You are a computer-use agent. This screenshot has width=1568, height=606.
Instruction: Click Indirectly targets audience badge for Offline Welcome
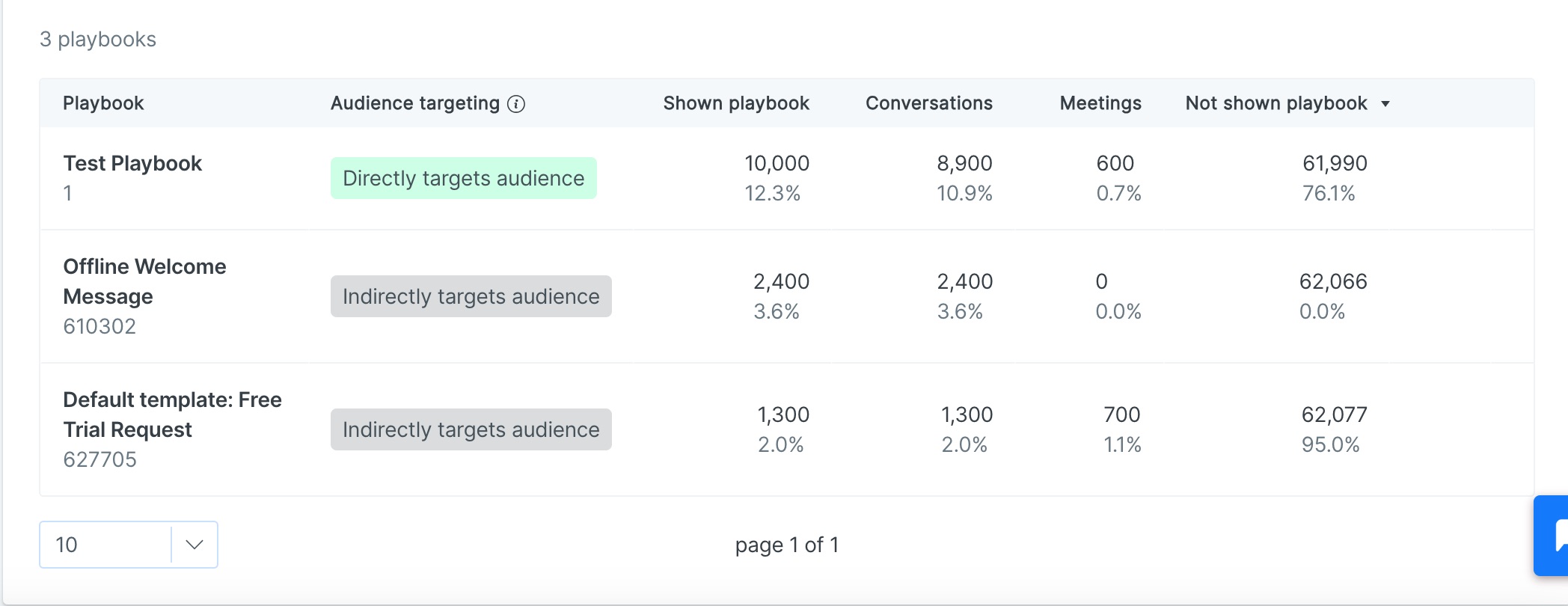point(471,296)
